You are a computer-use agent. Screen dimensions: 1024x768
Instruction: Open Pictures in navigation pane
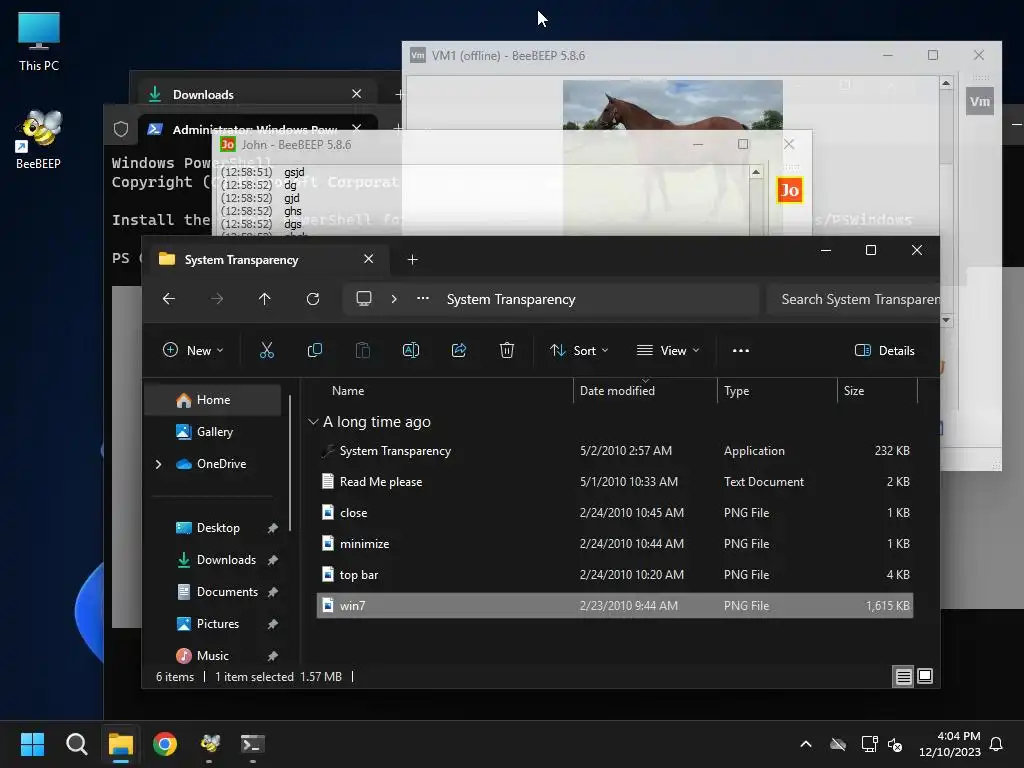[213, 624]
